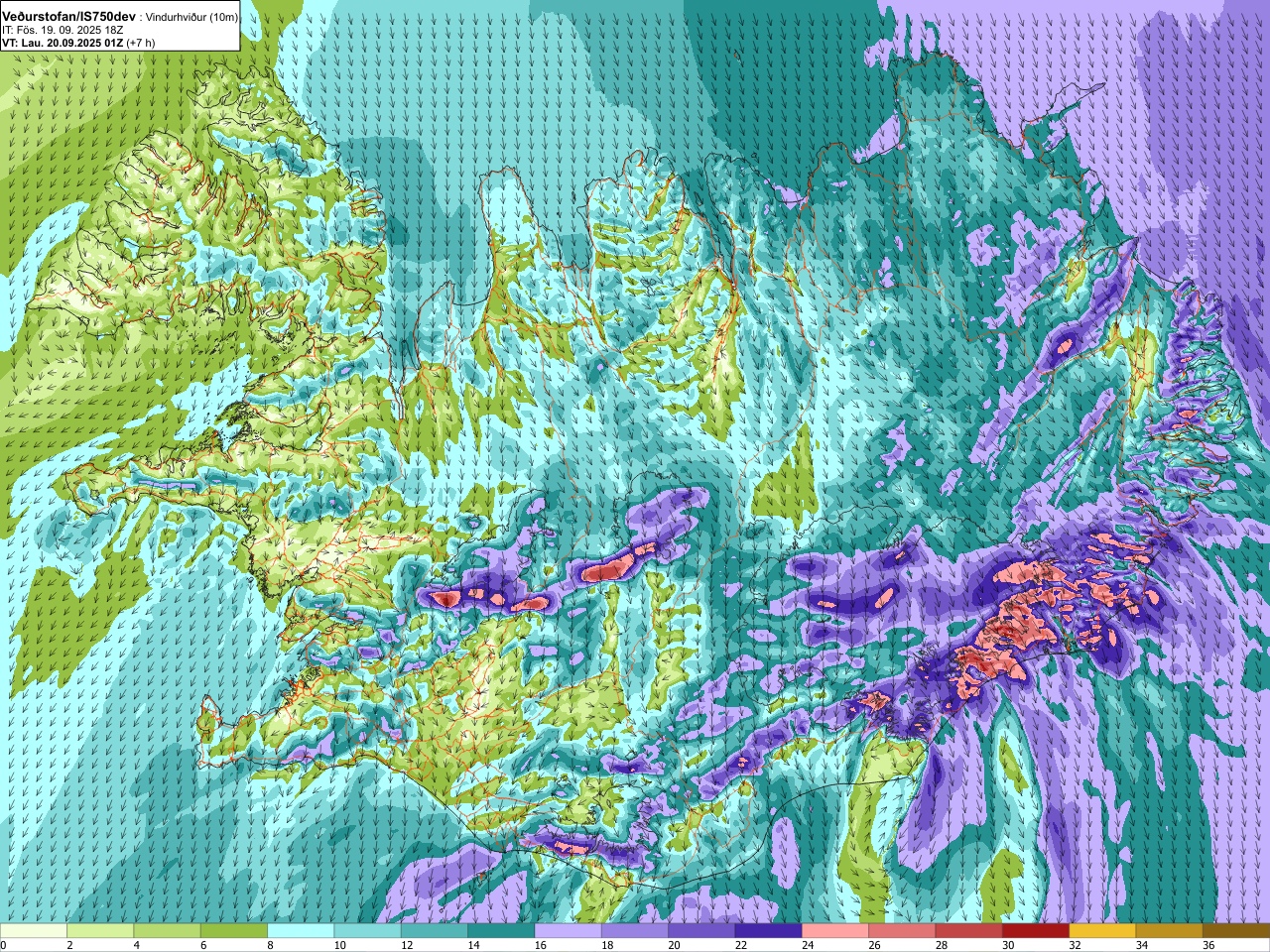
Task: Click the pale yellow 0–2 legend swatch
Action: click(34, 931)
